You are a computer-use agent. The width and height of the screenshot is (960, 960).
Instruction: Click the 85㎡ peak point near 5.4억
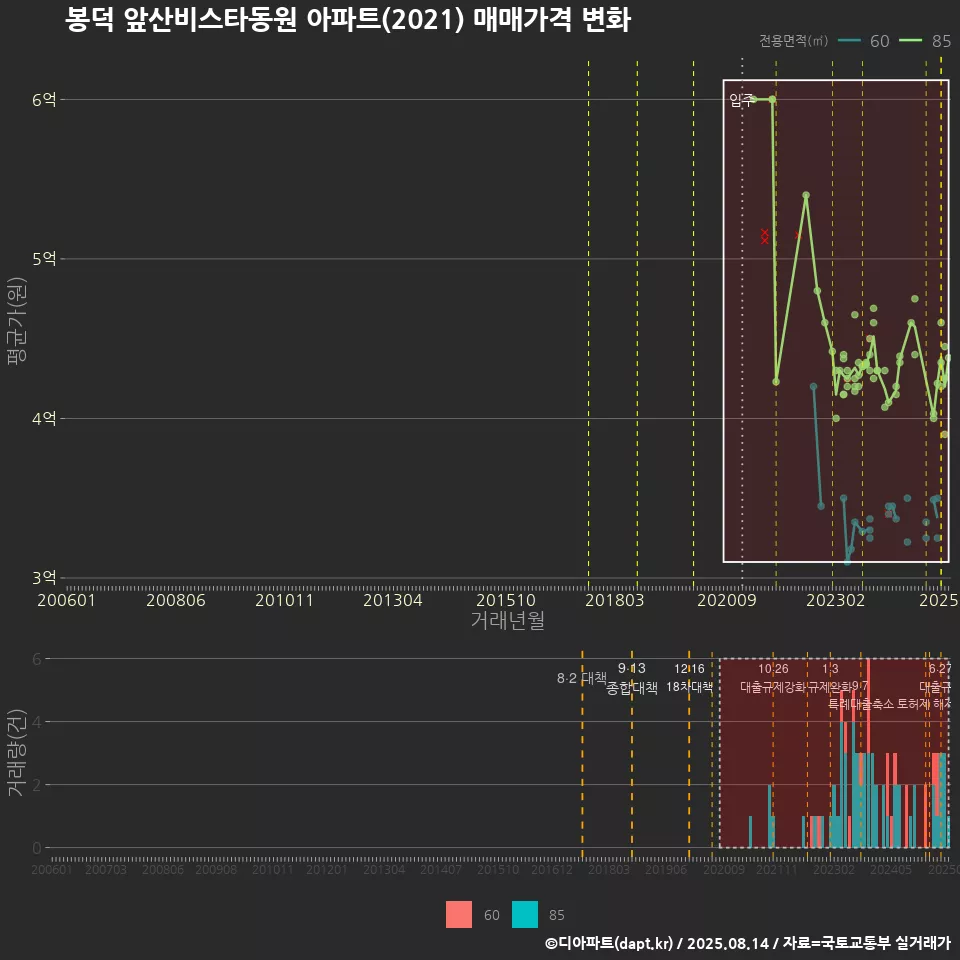point(806,195)
